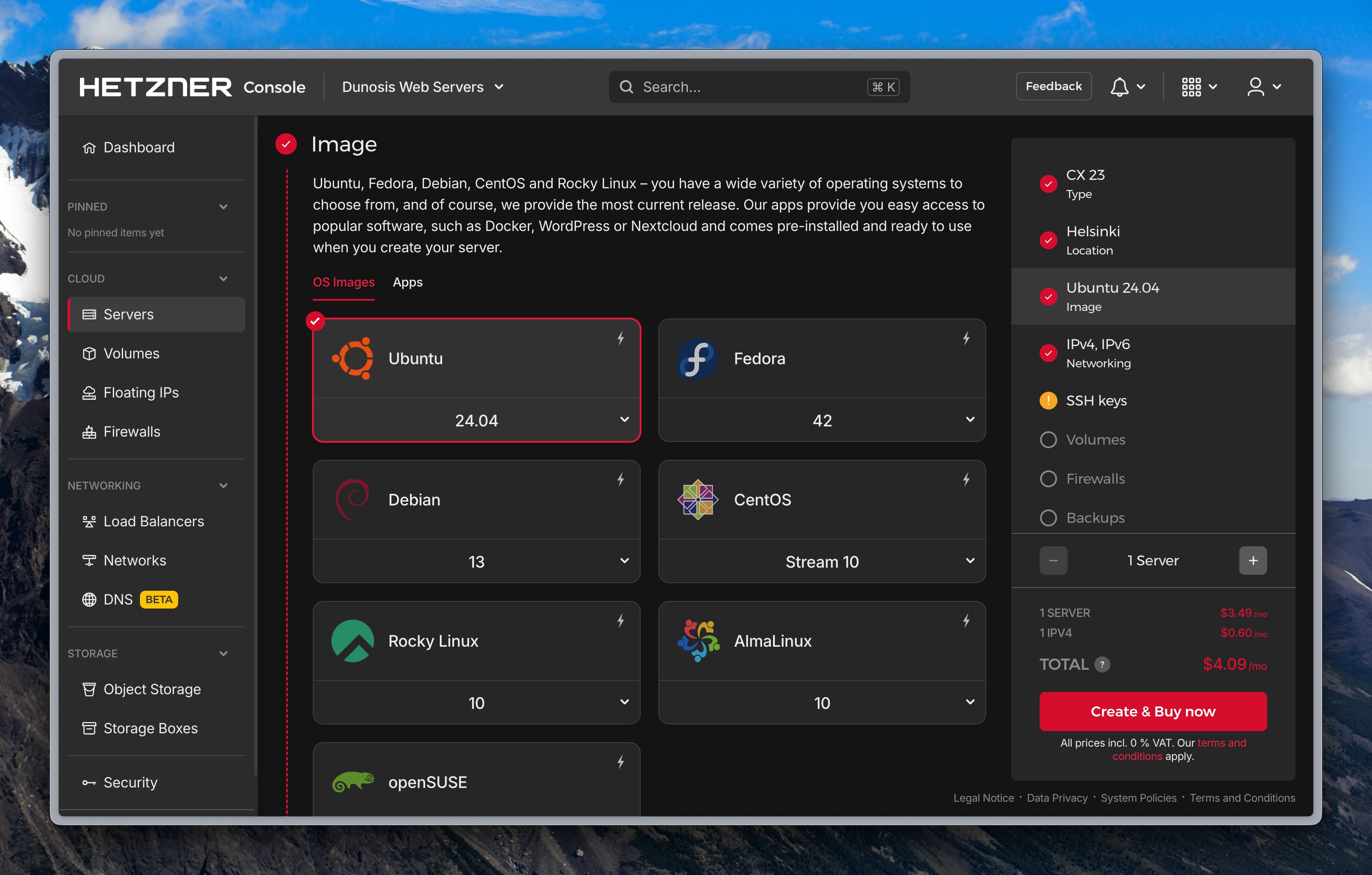Select the Networks sidebar icon
Viewport: 1372px width, 875px height.
89,560
